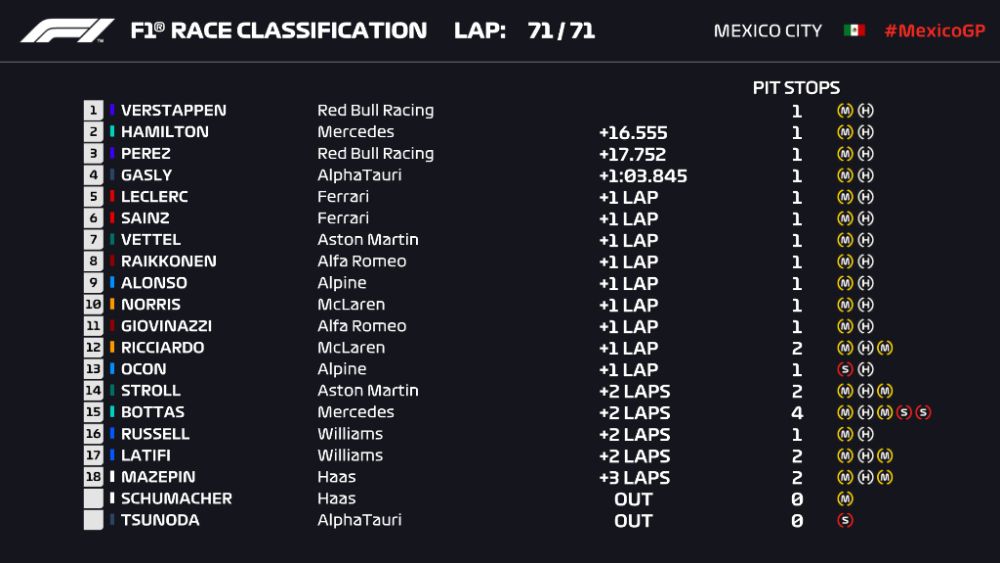This screenshot has height=563, width=1000.
Task: Click Ricciardo's third medium tyre icon
Action: (884, 348)
